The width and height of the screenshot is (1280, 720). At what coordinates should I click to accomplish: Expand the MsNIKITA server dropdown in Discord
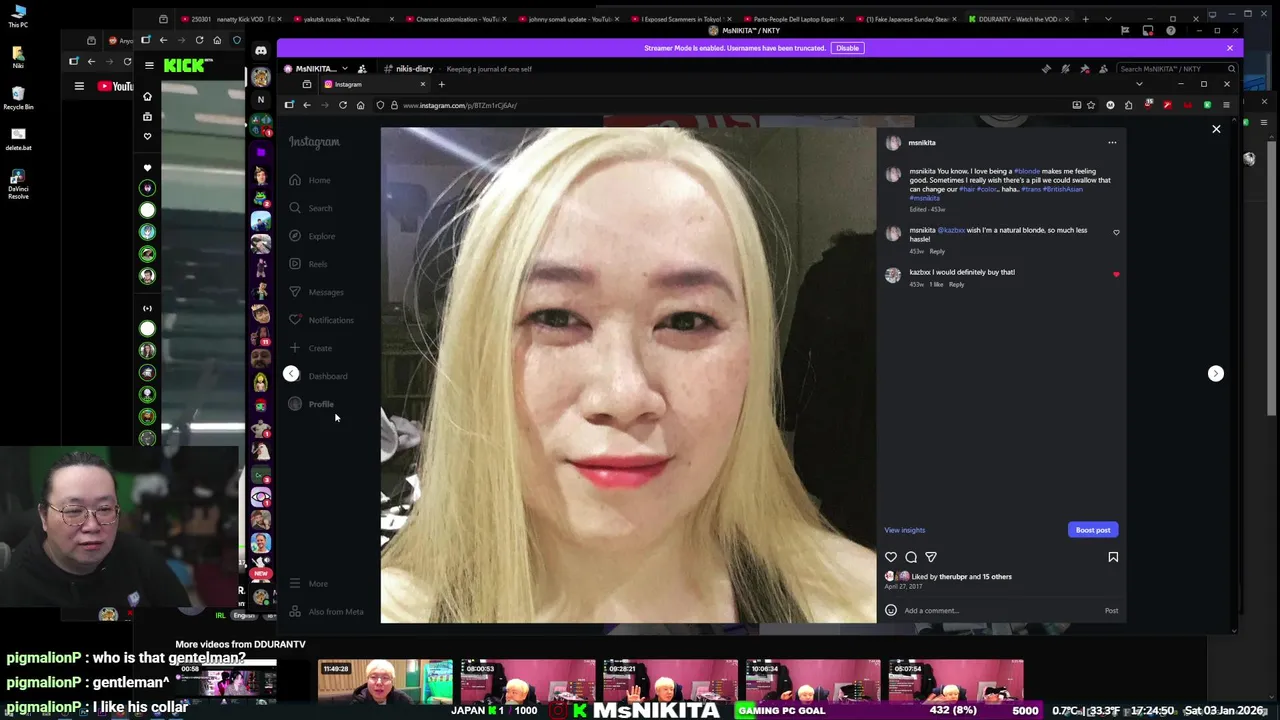tap(316, 69)
